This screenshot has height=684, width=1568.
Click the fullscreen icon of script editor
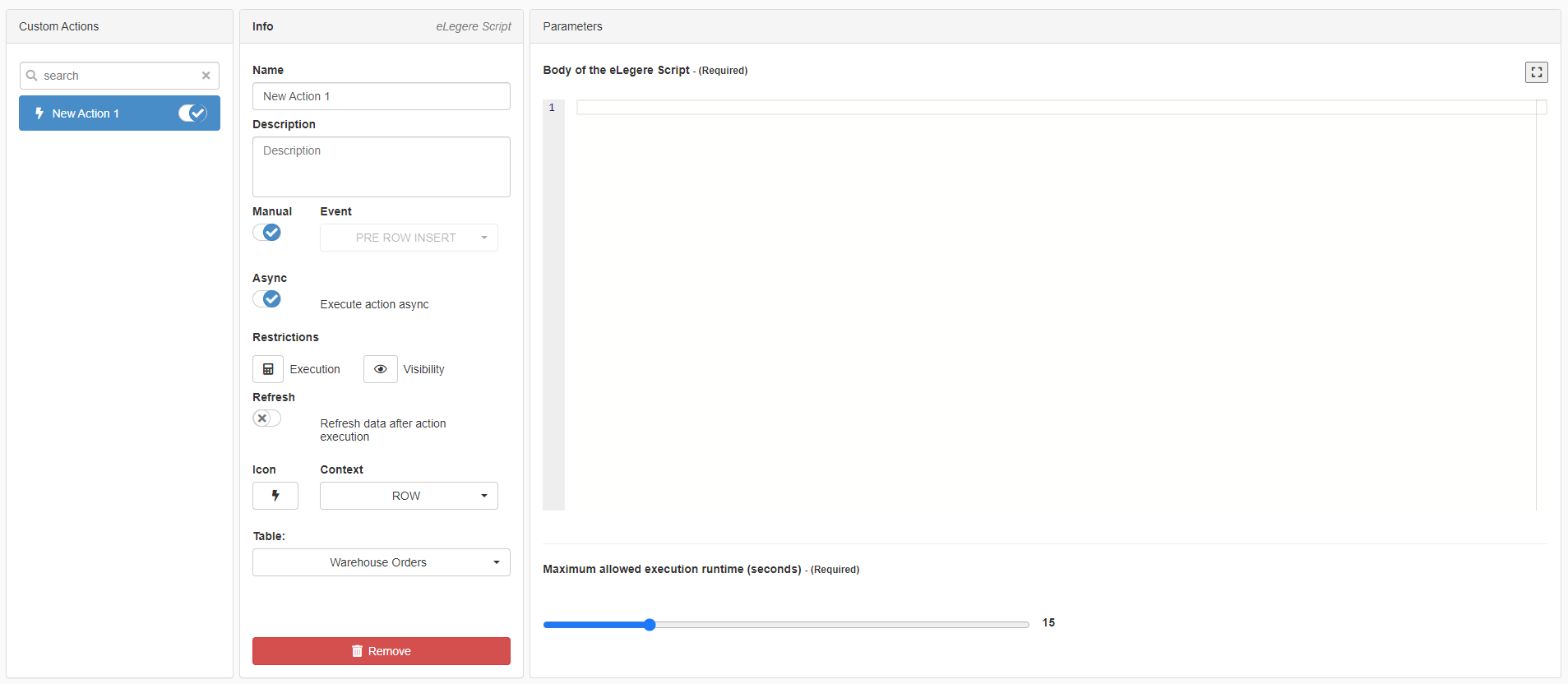coord(1536,72)
